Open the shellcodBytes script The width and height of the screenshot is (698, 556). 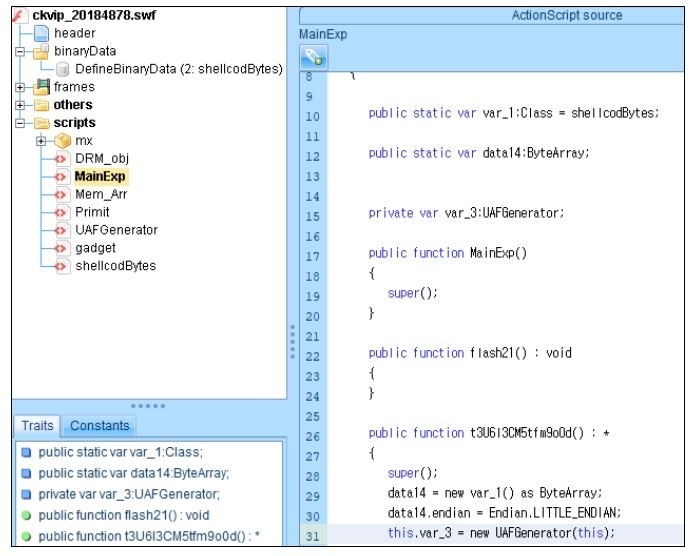(116, 266)
